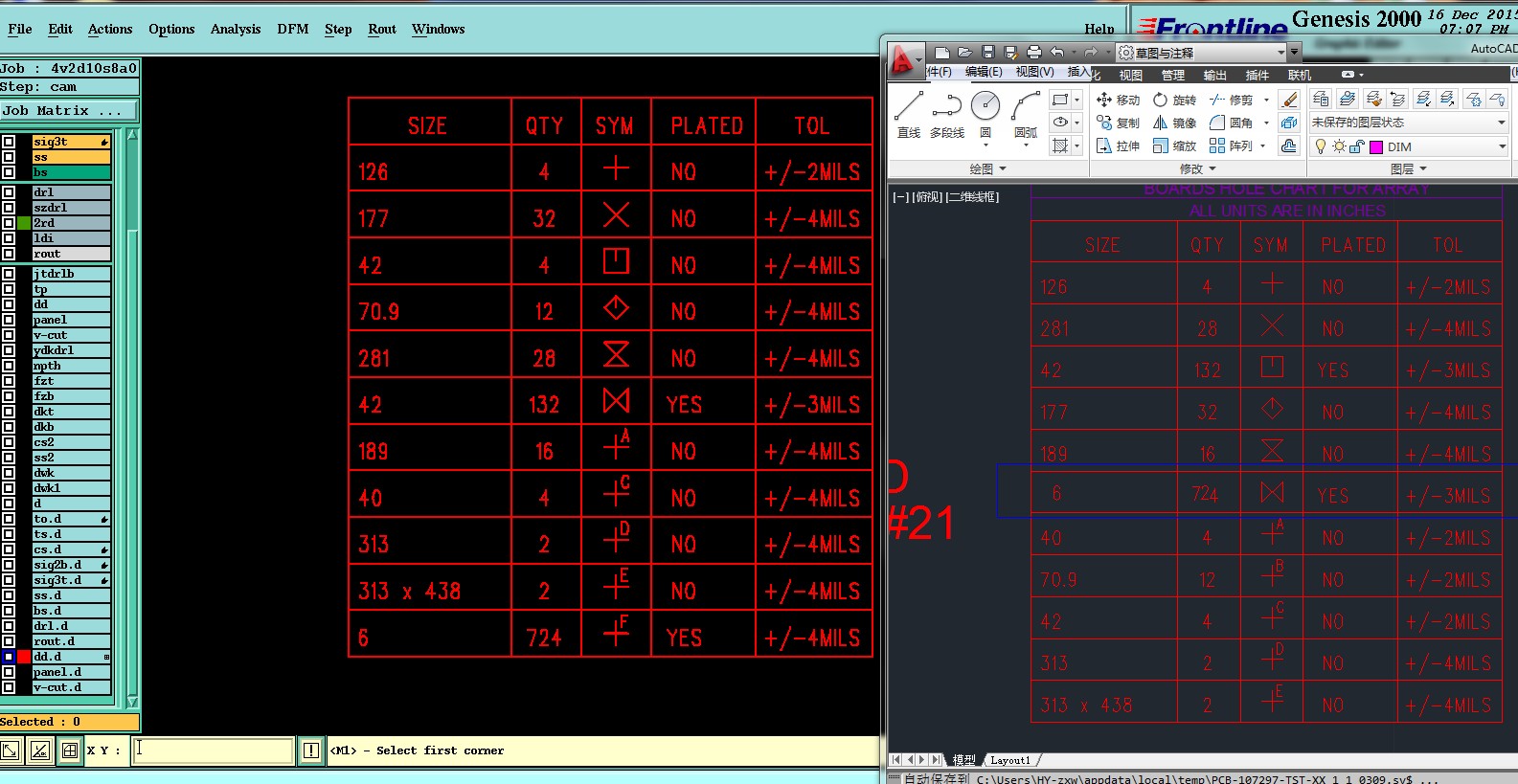Click AutoCAD Erase tool icon
The height and width of the screenshot is (784, 1518).
click(1289, 100)
